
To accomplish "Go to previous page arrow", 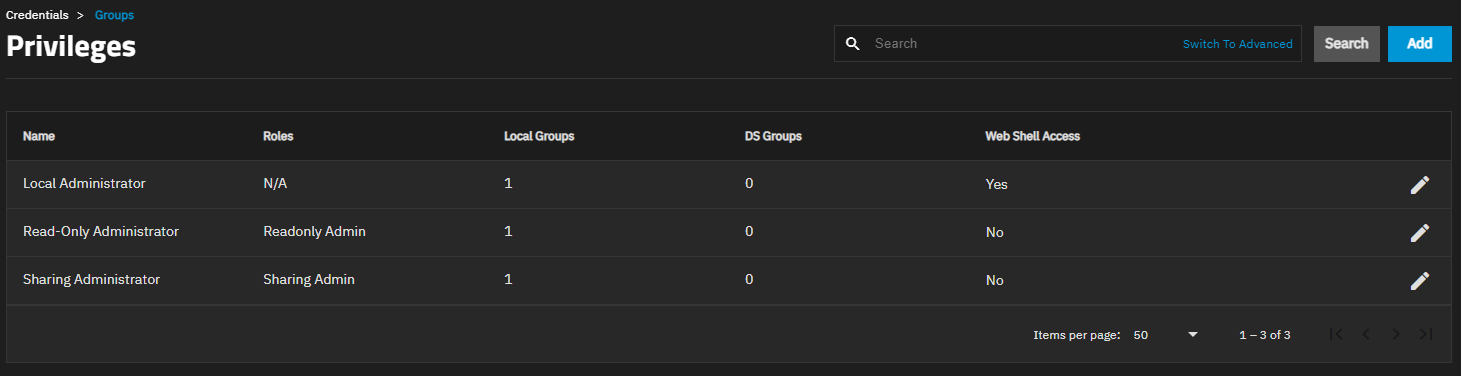I will [x=1365, y=334].
